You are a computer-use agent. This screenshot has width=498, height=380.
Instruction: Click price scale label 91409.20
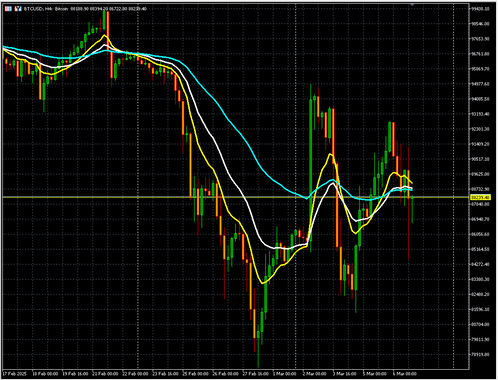tap(480, 144)
